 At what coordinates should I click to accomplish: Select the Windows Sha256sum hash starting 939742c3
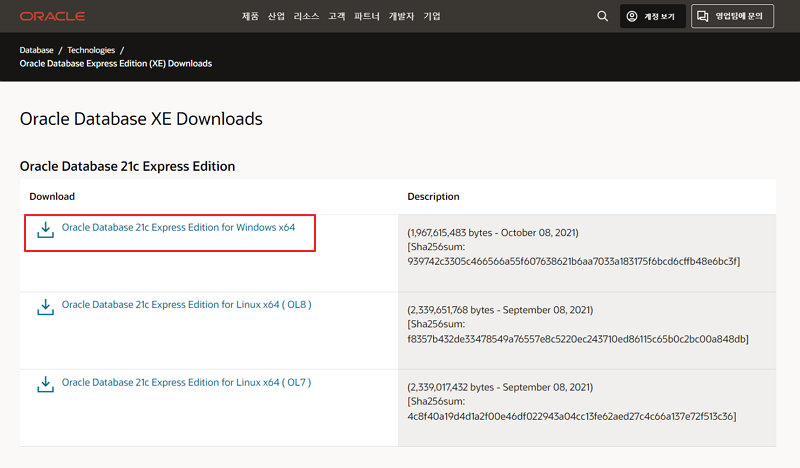click(x=573, y=261)
